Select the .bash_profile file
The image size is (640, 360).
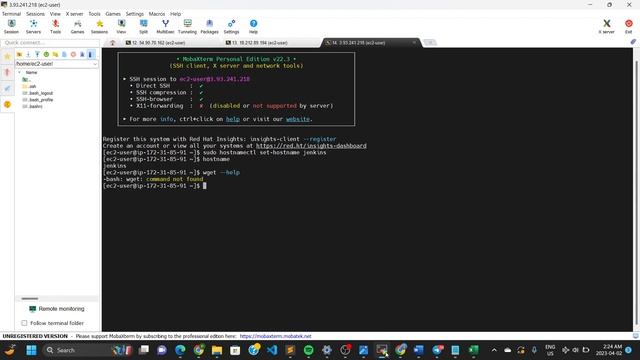coord(38,100)
